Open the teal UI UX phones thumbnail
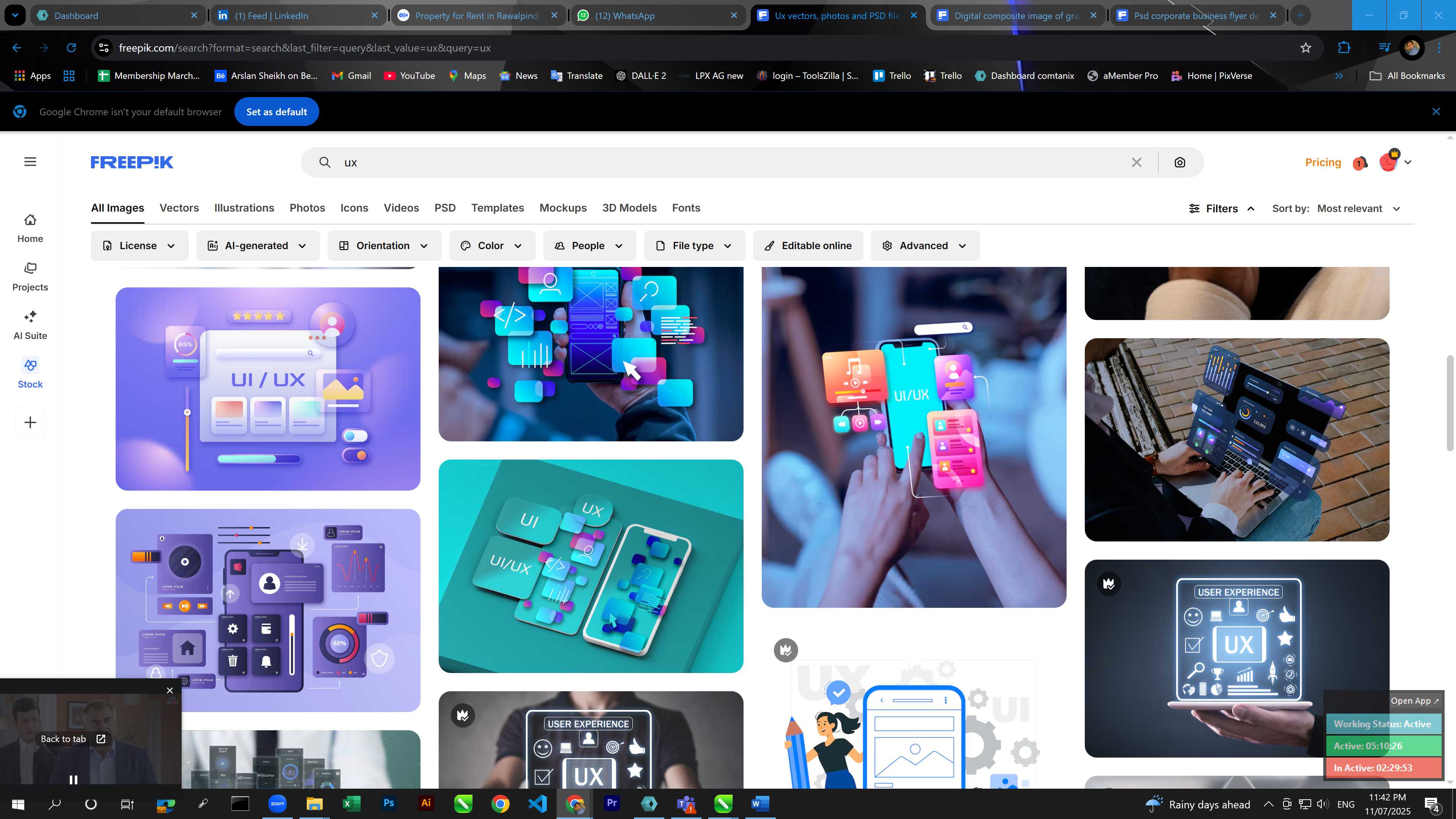The image size is (1456, 819). tap(591, 566)
